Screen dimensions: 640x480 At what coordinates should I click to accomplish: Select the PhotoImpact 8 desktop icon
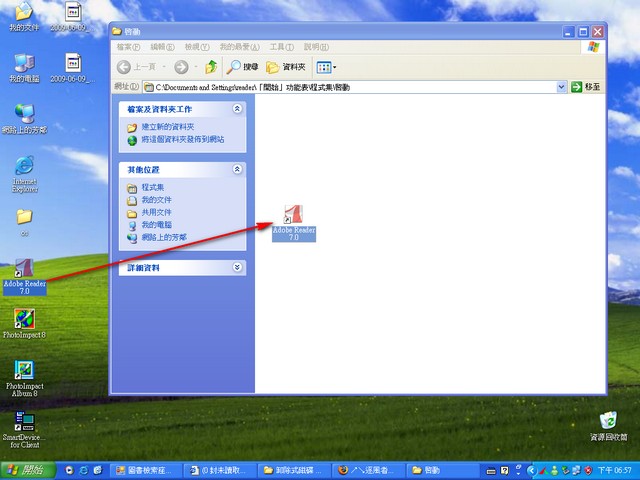[x=24, y=324]
